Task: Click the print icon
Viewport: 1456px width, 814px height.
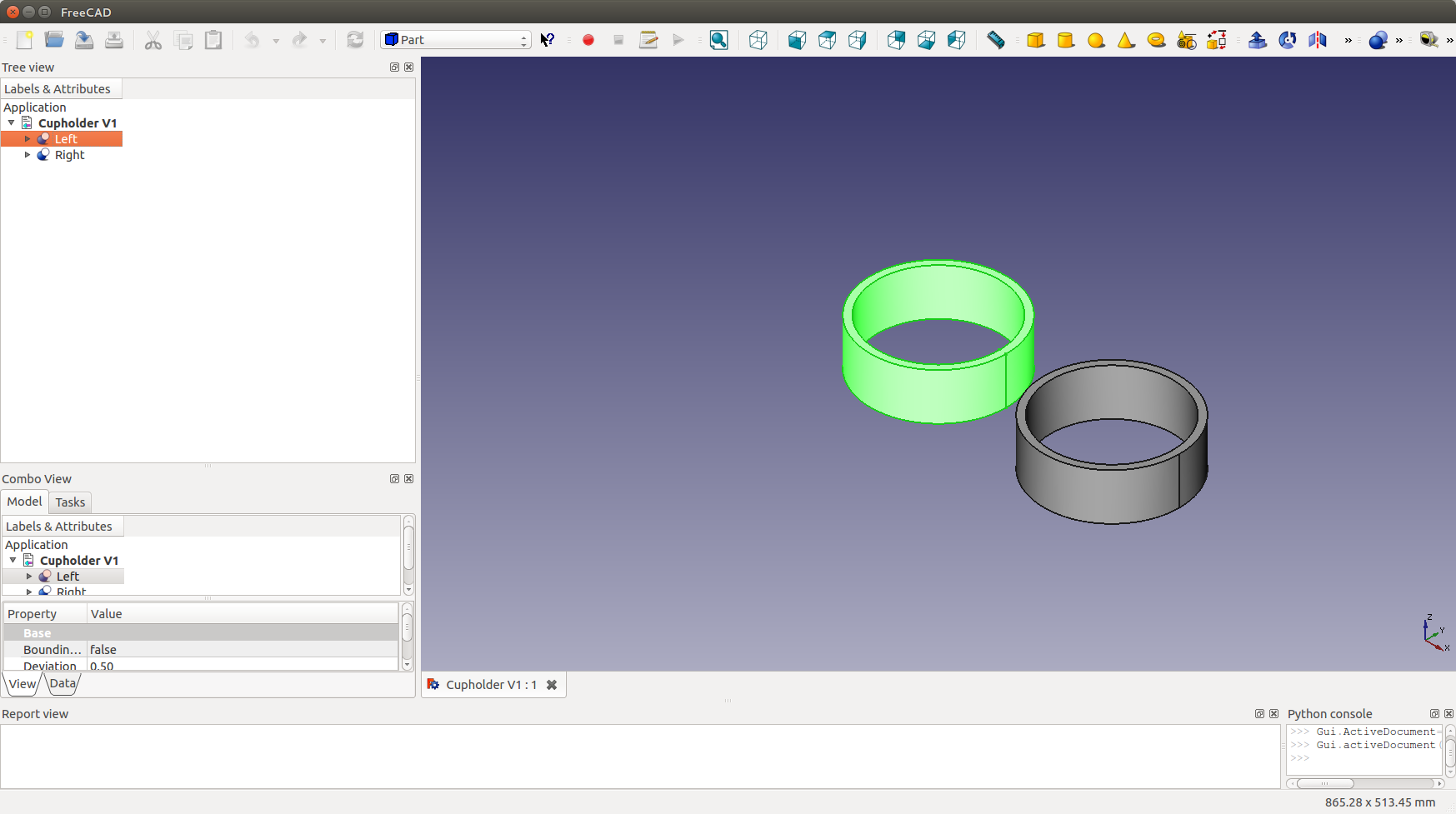Action: tap(114, 40)
